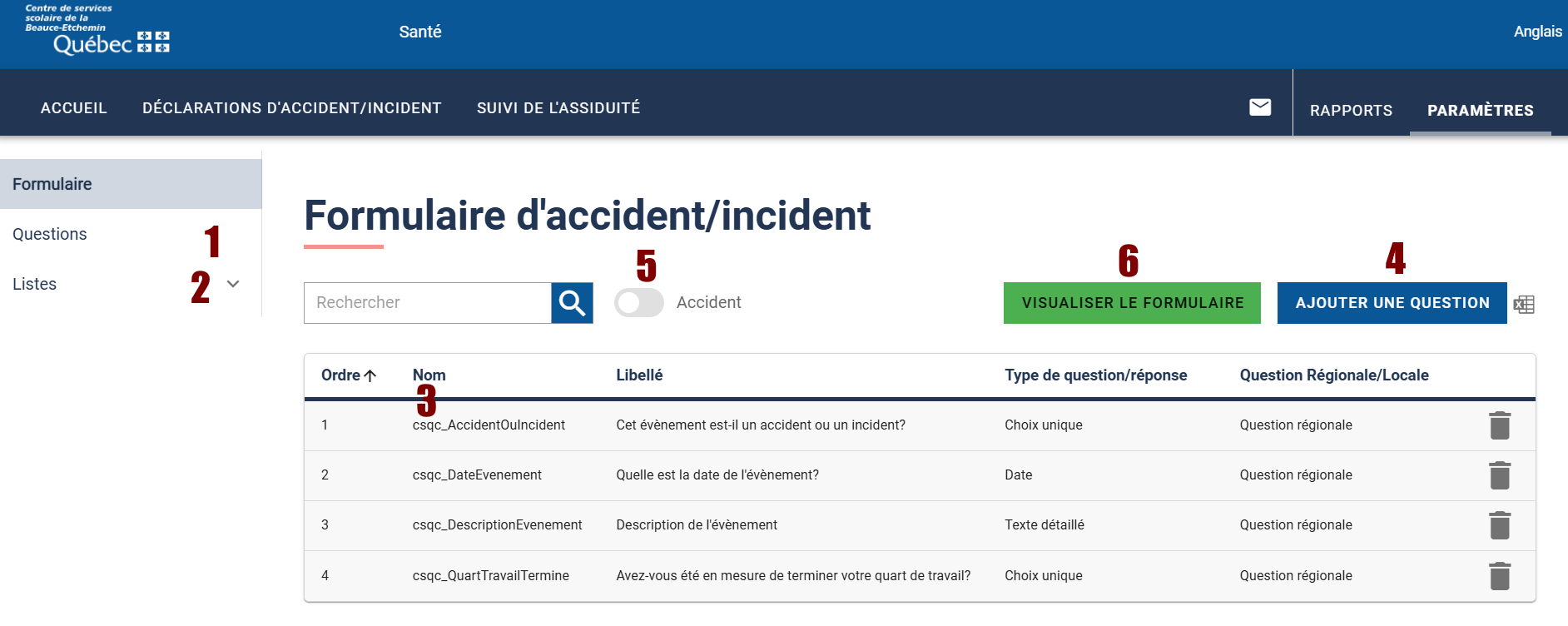Screen dimensions: 1568x626
Task: Click the 'Date' type cell
Action: point(1019,475)
